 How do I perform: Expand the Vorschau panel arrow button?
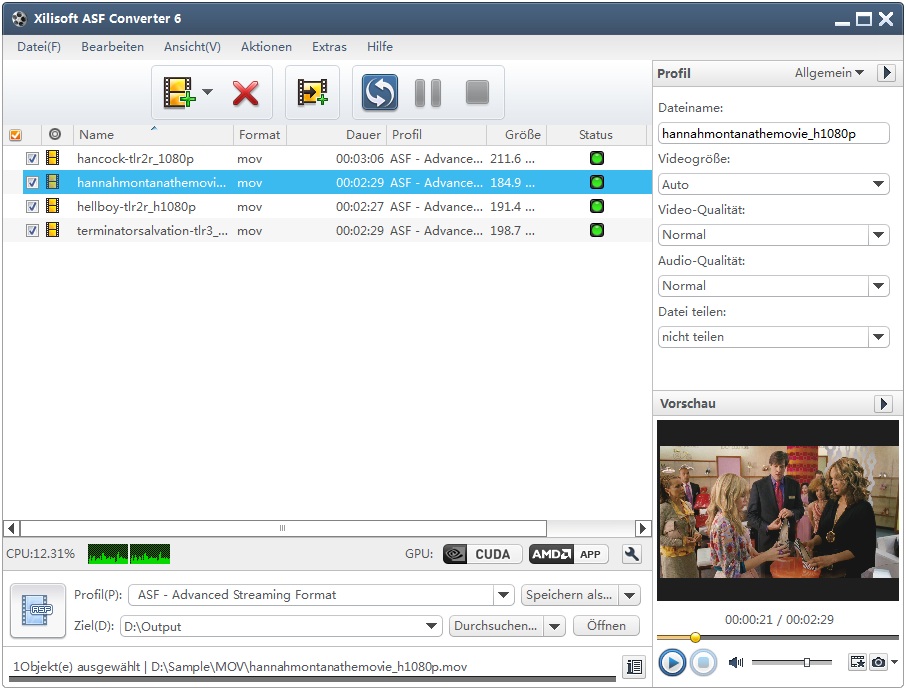883,403
